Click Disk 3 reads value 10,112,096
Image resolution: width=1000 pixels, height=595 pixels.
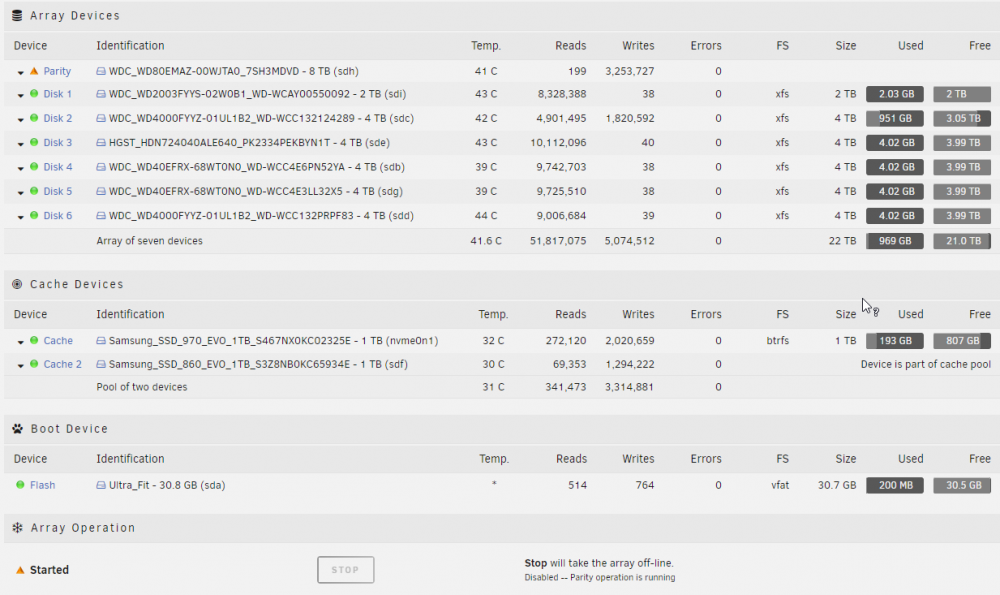point(558,142)
